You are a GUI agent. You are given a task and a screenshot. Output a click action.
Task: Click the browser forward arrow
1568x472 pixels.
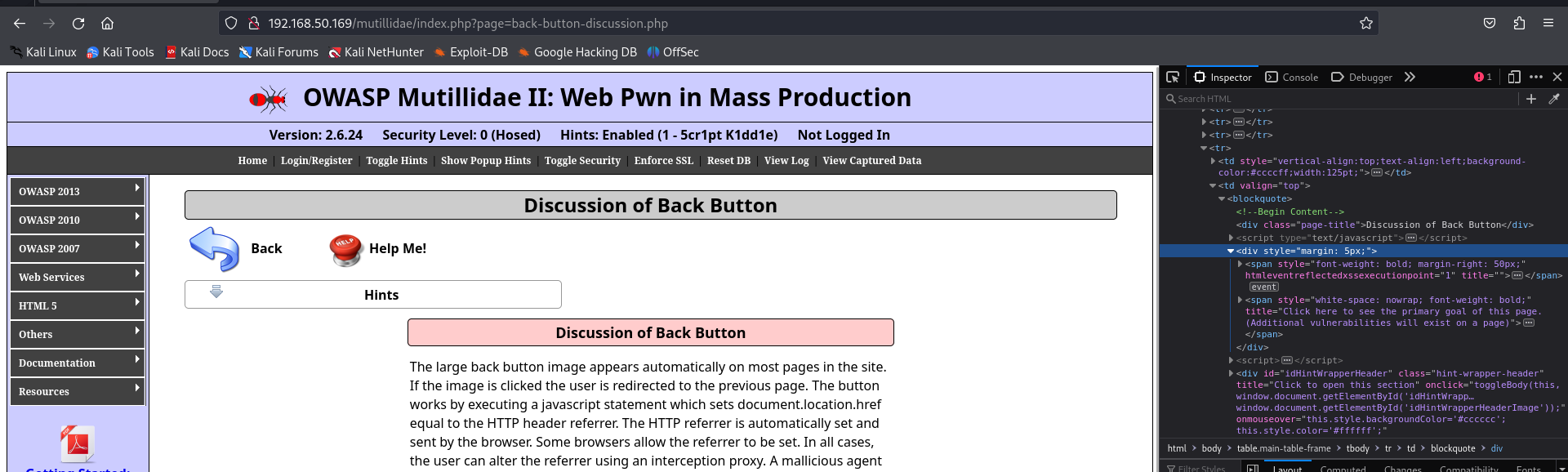click(x=49, y=24)
